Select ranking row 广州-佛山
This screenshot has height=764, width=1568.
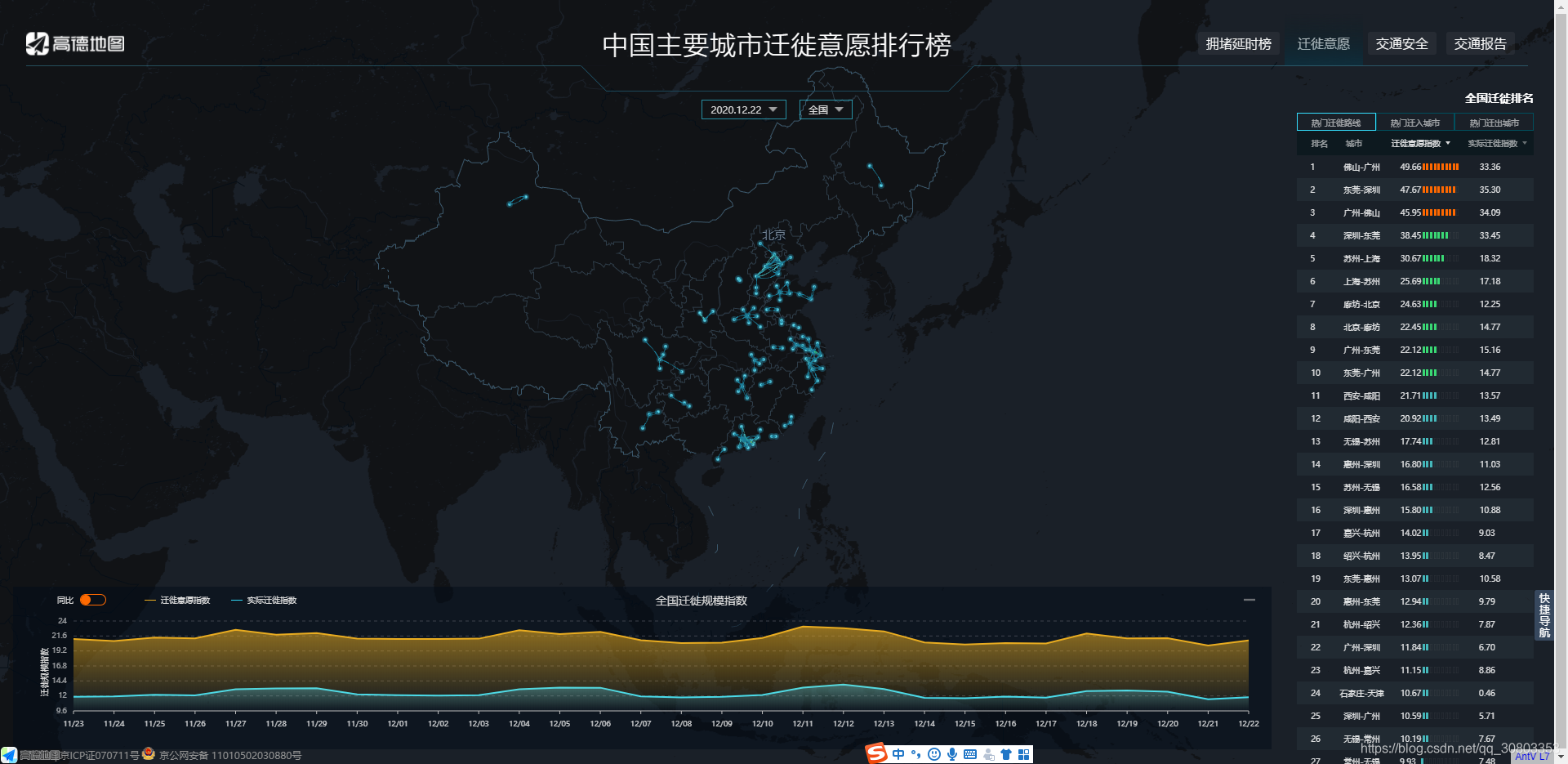[1415, 212]
